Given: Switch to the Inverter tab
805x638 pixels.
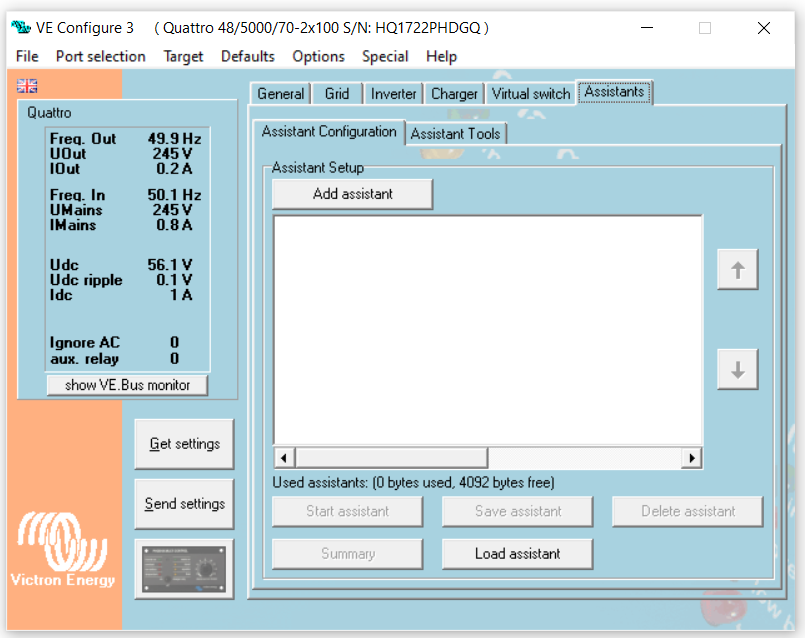Looking at the screenshot, I should (393, 94).
